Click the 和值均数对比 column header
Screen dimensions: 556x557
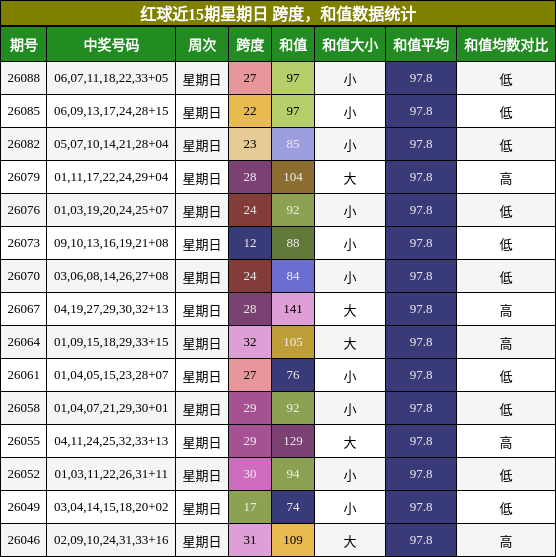tap(506, 45)
